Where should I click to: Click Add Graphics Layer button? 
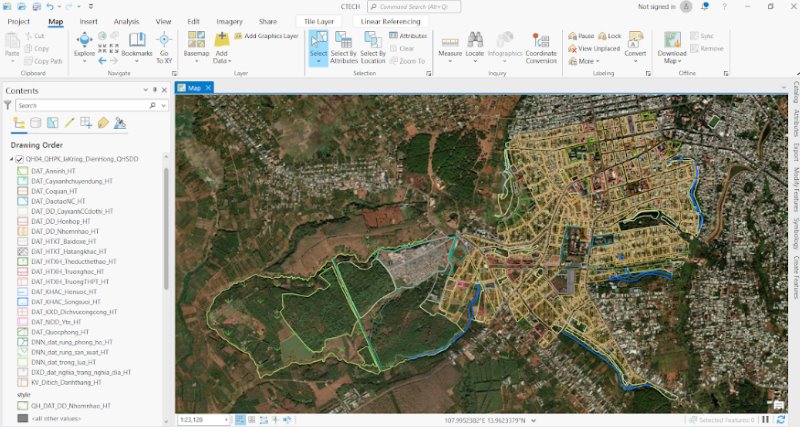(x=266, y=36)
